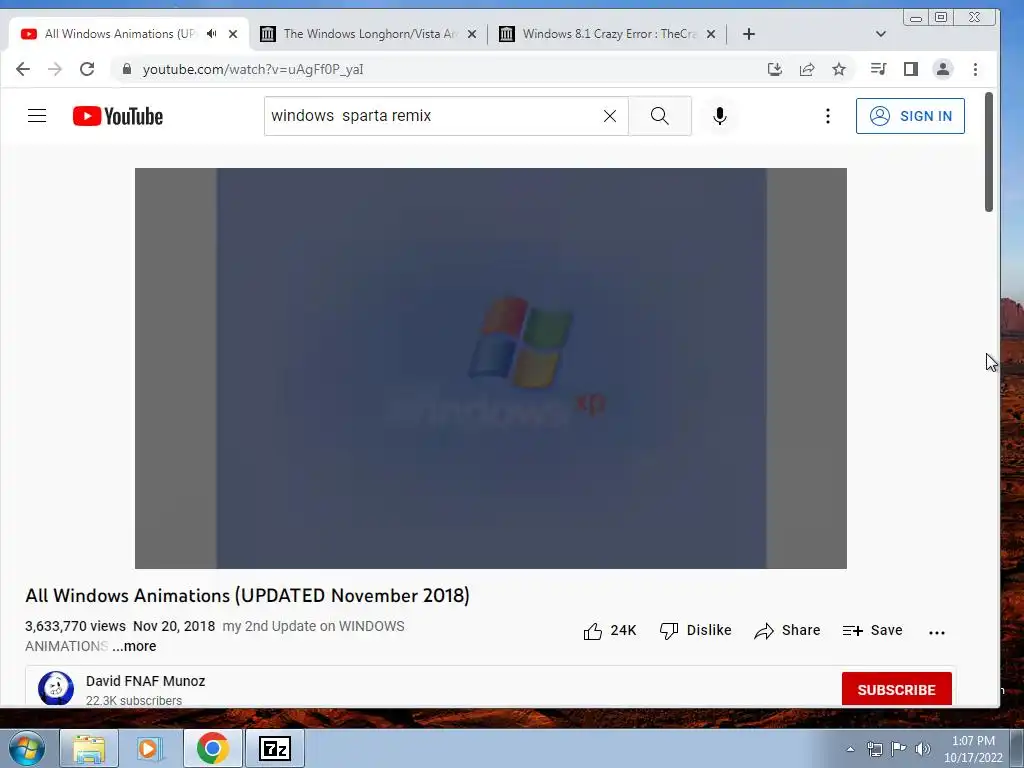Clear the search box text

[609, 116]
